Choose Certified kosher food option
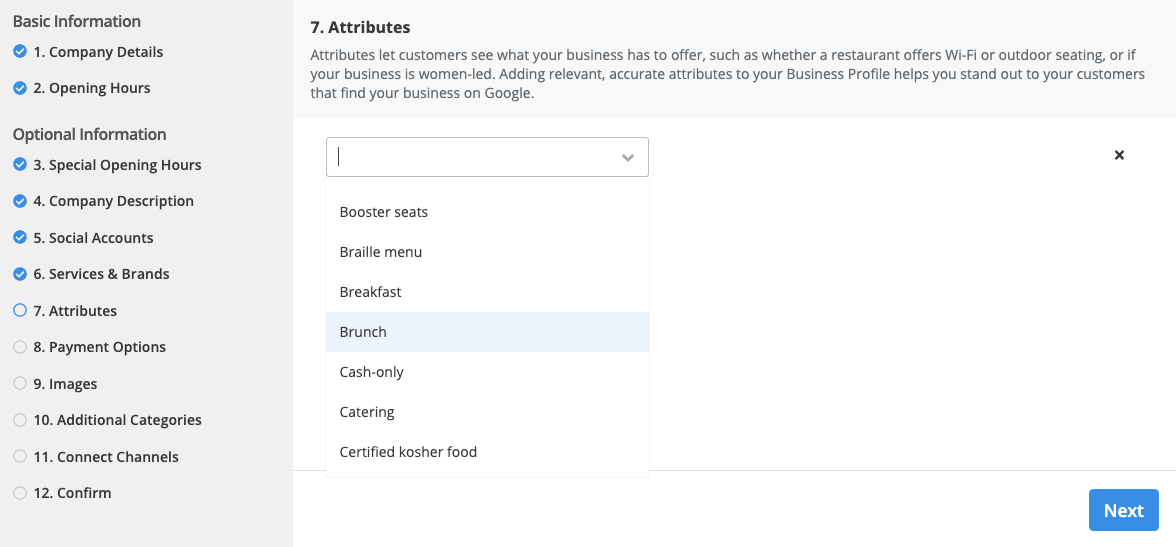This screenshot has height=547, width=1176. click(488, 452)
